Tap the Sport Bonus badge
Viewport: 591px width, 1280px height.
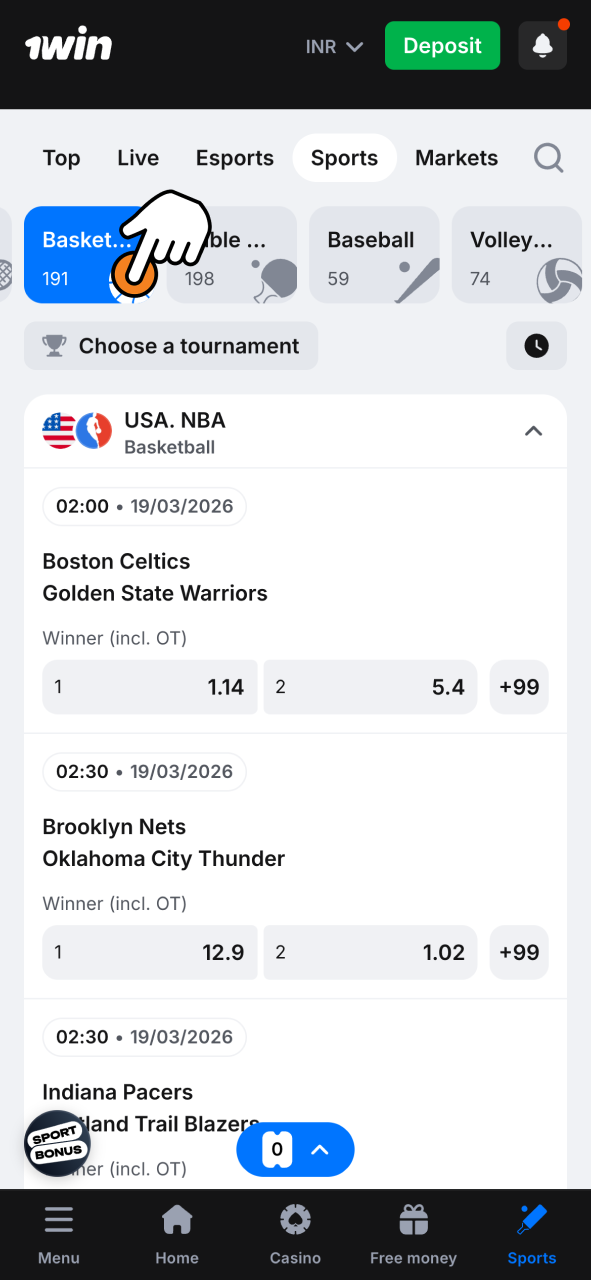57,1143
